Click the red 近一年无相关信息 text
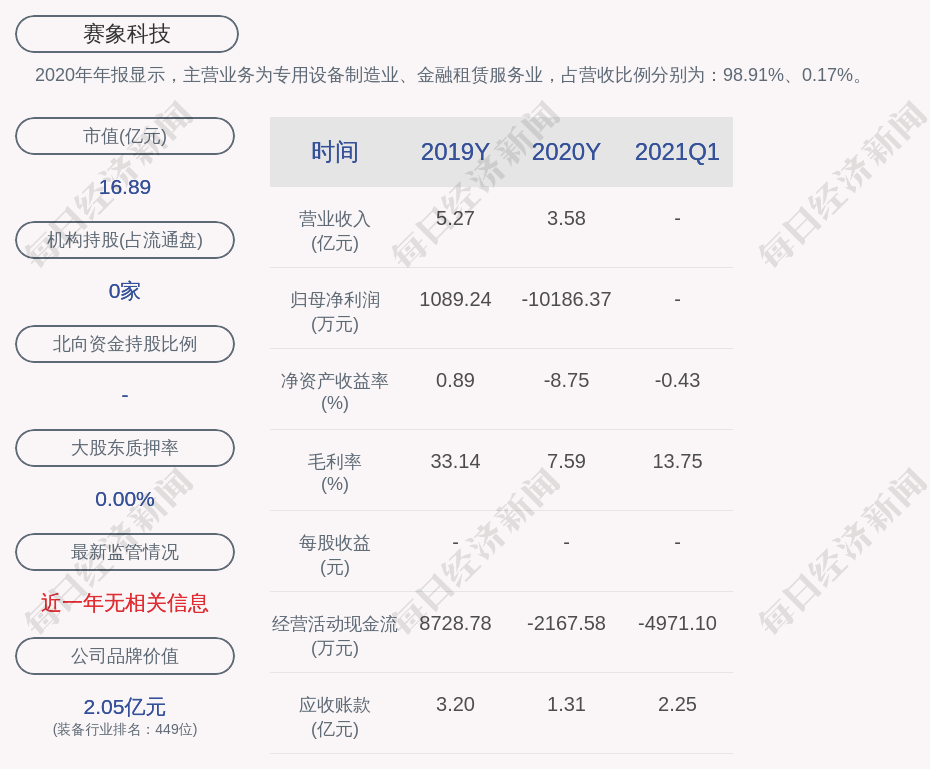 click(x=125, y=603)
